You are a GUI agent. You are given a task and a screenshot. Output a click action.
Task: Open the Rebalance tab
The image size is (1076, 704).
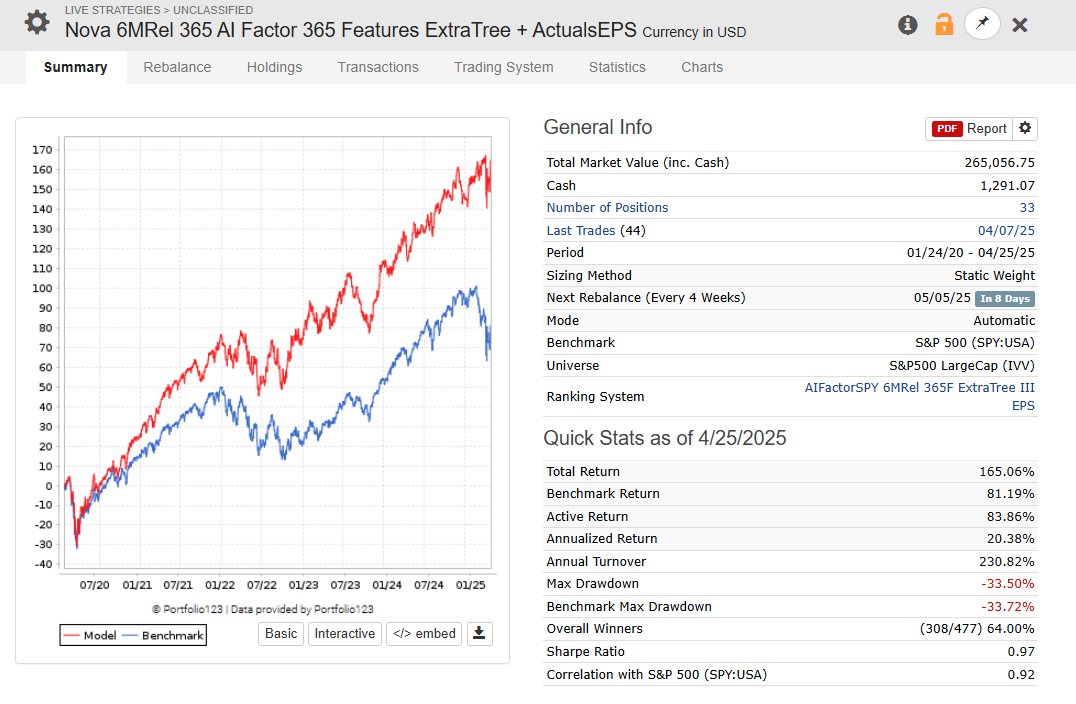tap(177, 67)
